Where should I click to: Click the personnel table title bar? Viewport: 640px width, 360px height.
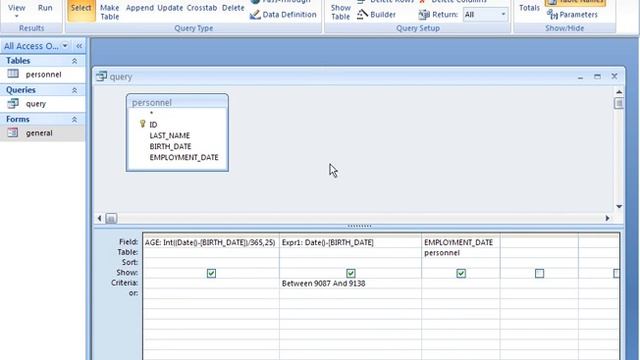[x=177, y=102]
